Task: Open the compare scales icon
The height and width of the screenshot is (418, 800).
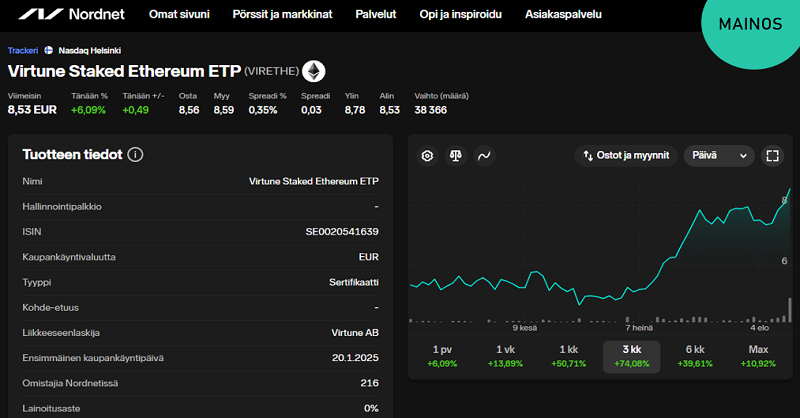Action: click(x=456, y=156)
